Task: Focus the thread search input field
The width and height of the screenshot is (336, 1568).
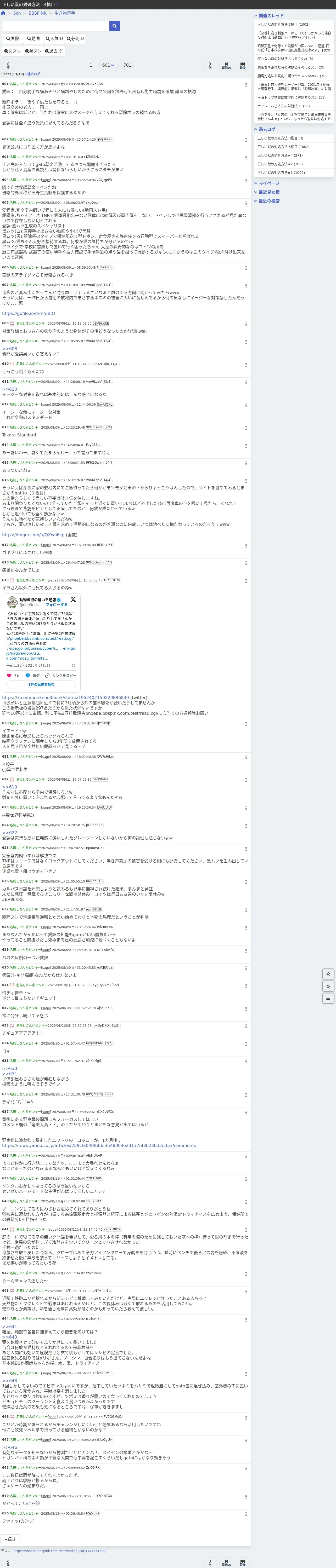Action: point(55,26)
